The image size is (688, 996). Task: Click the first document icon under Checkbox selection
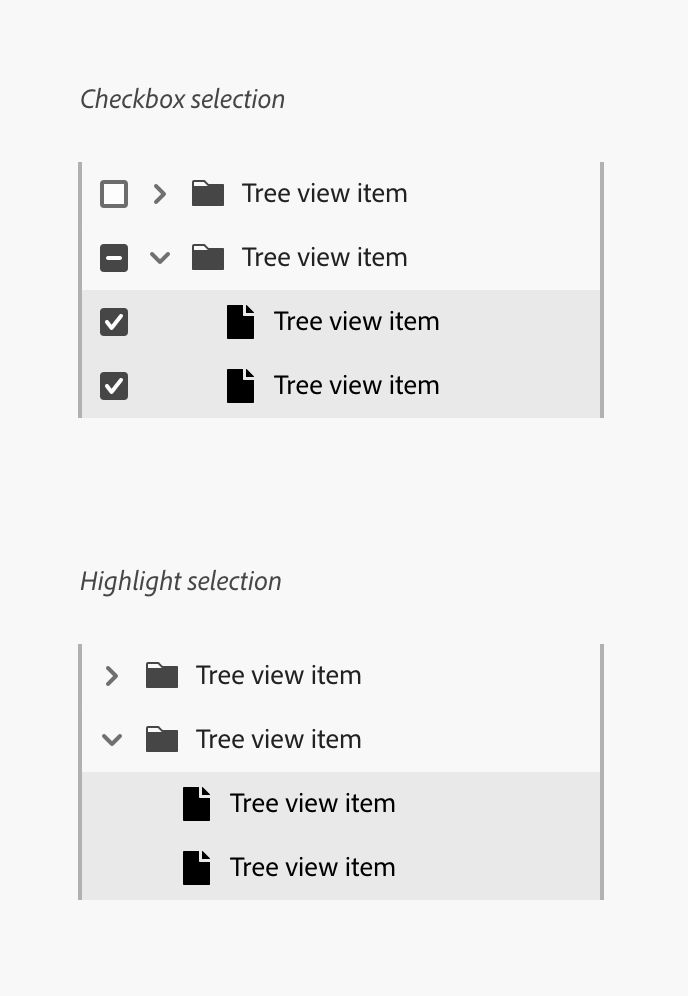pyautogui.click(x=240, y=321)
